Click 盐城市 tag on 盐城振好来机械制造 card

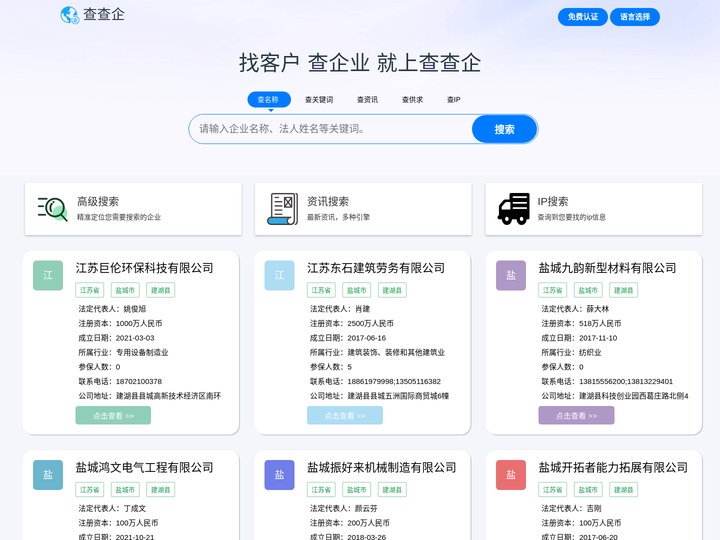point(356,490)
